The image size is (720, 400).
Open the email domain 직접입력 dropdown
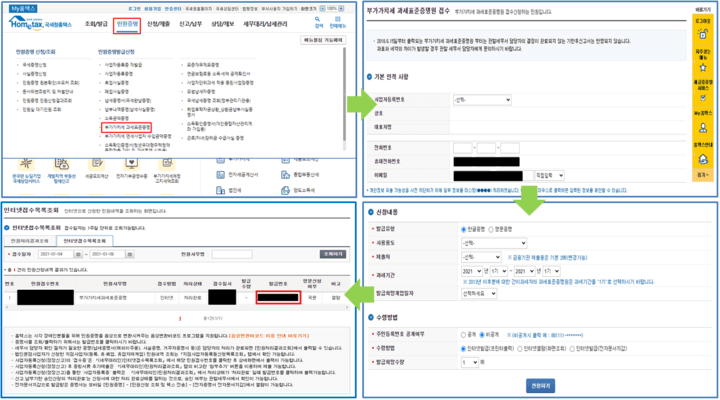[x=550, y=175]
